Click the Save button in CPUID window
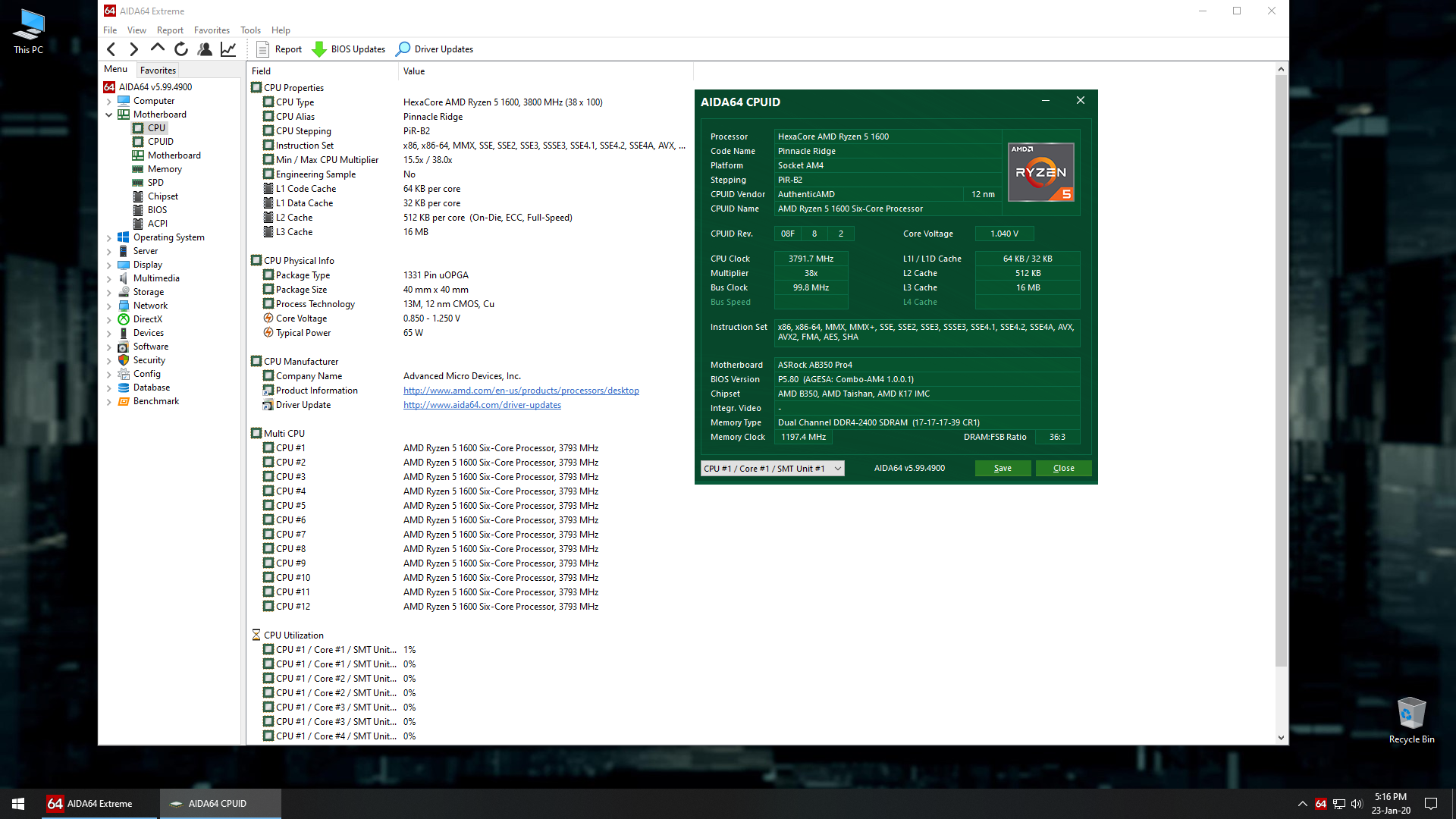The image size is (1456, 819). point(1003,469)
